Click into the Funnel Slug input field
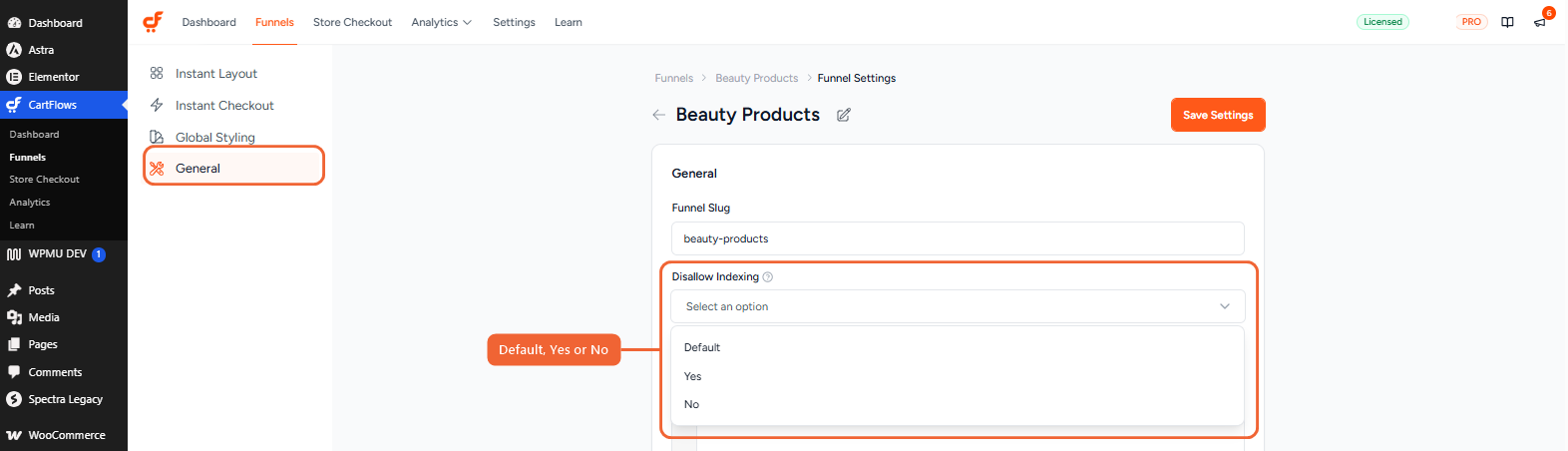1568x451 pixels. (x=958, y=238)
